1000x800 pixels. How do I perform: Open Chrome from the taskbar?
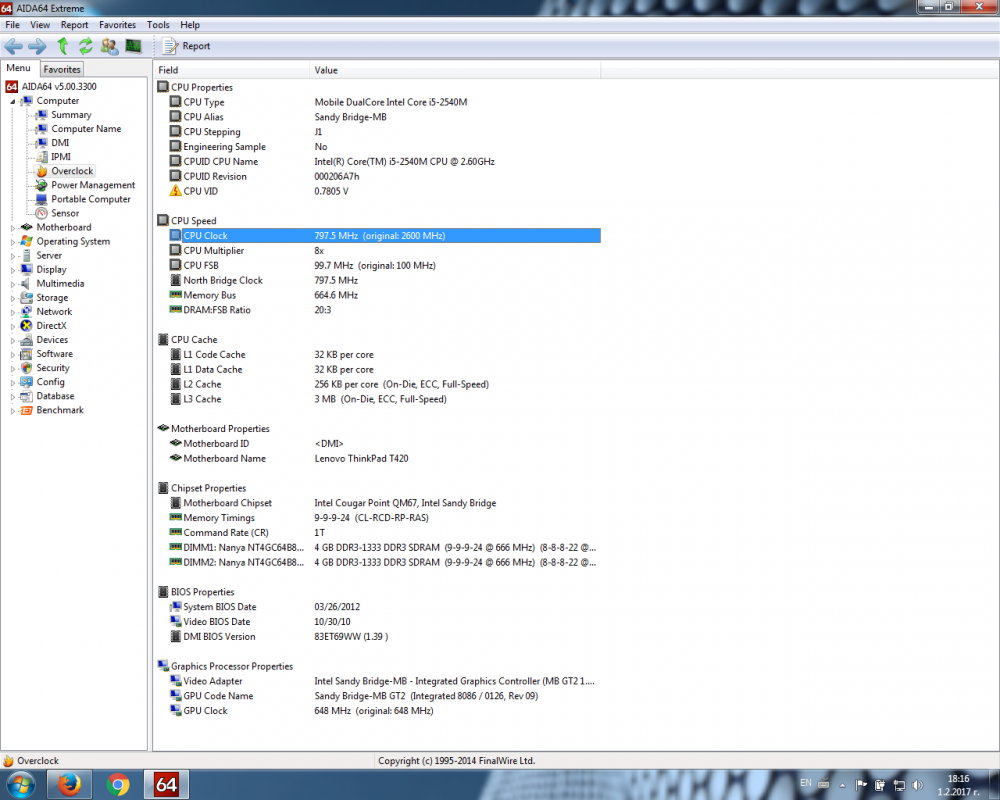pyautogui.click(x=117, y=784)
